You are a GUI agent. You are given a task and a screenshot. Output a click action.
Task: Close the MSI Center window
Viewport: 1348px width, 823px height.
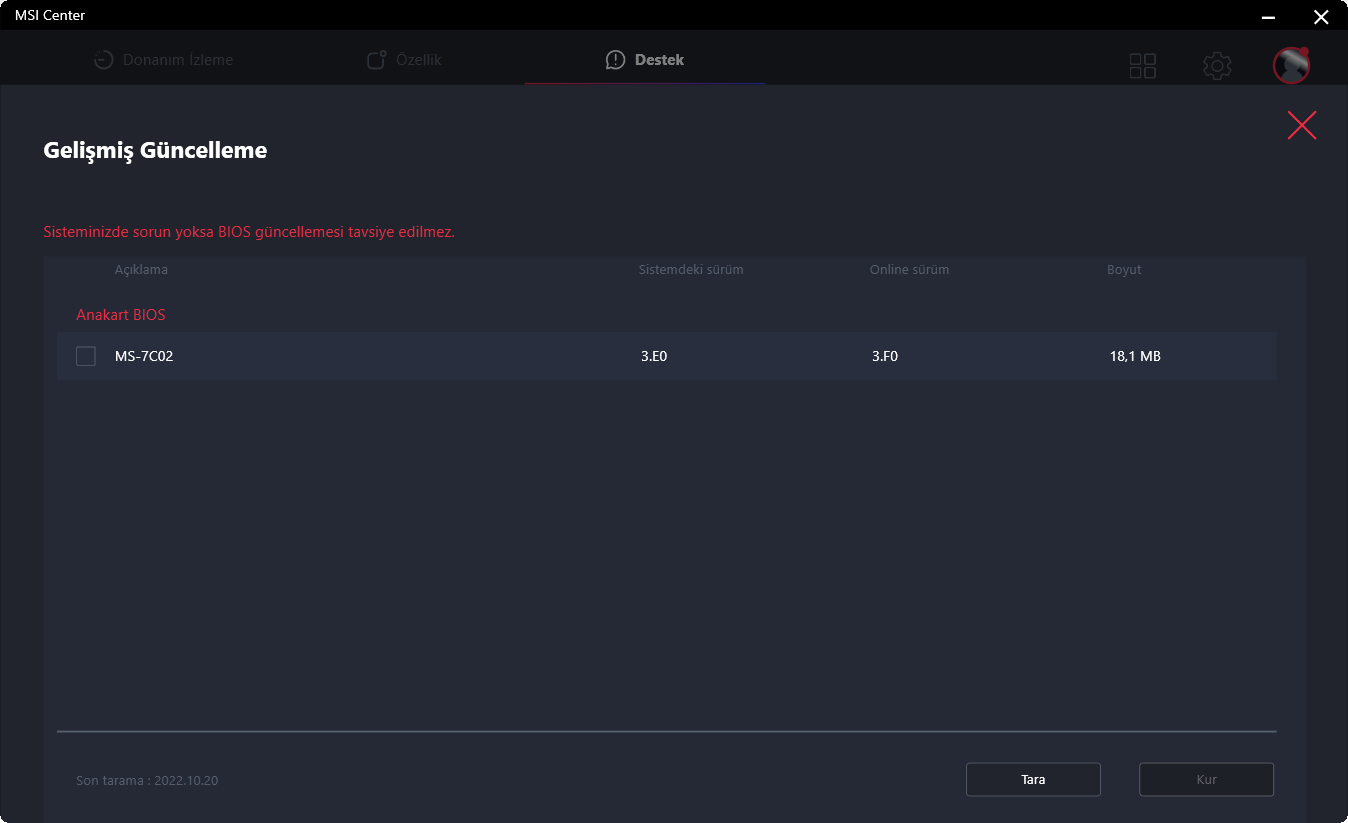(x=1321, y=16)
